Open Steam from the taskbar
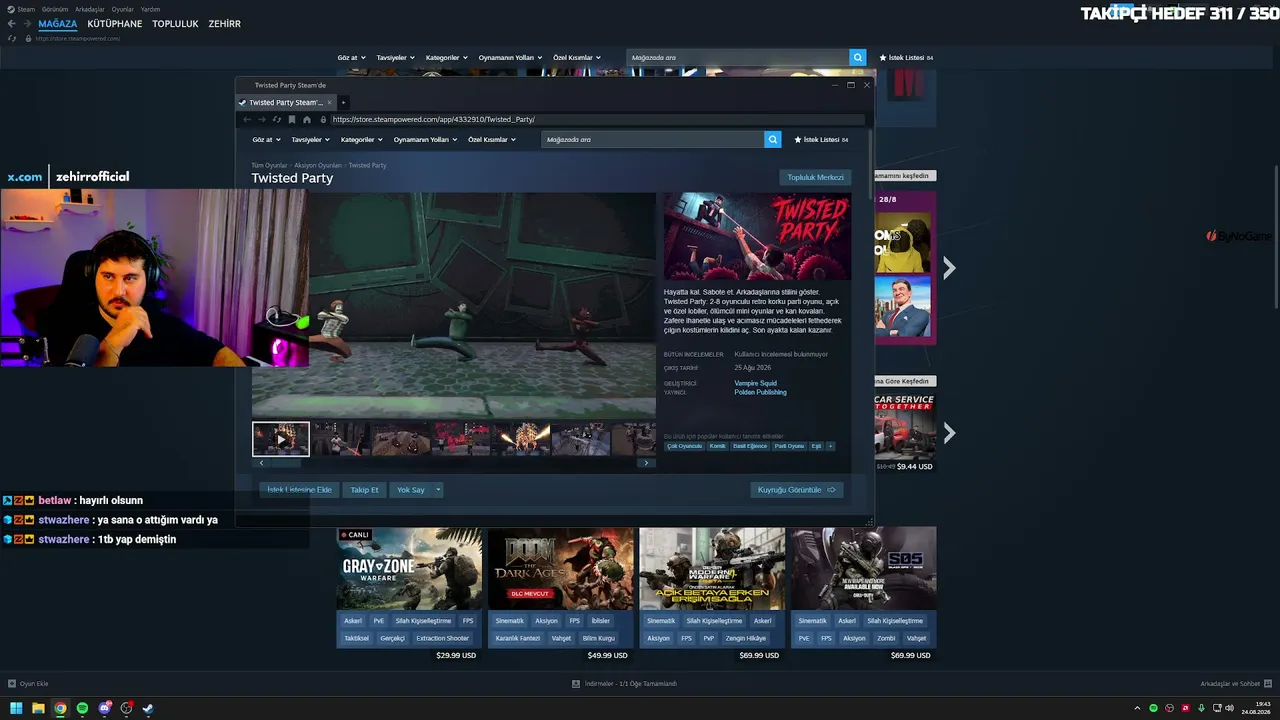 click(x=148, y=709)
